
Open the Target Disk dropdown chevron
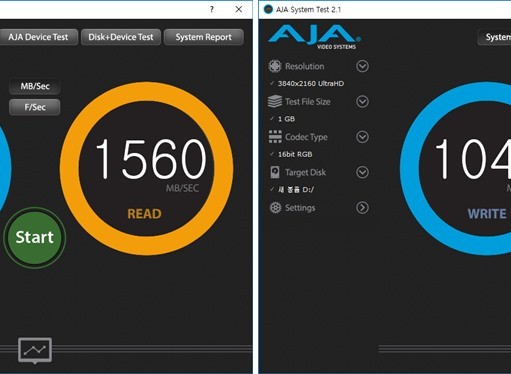[x=362, y=172]
